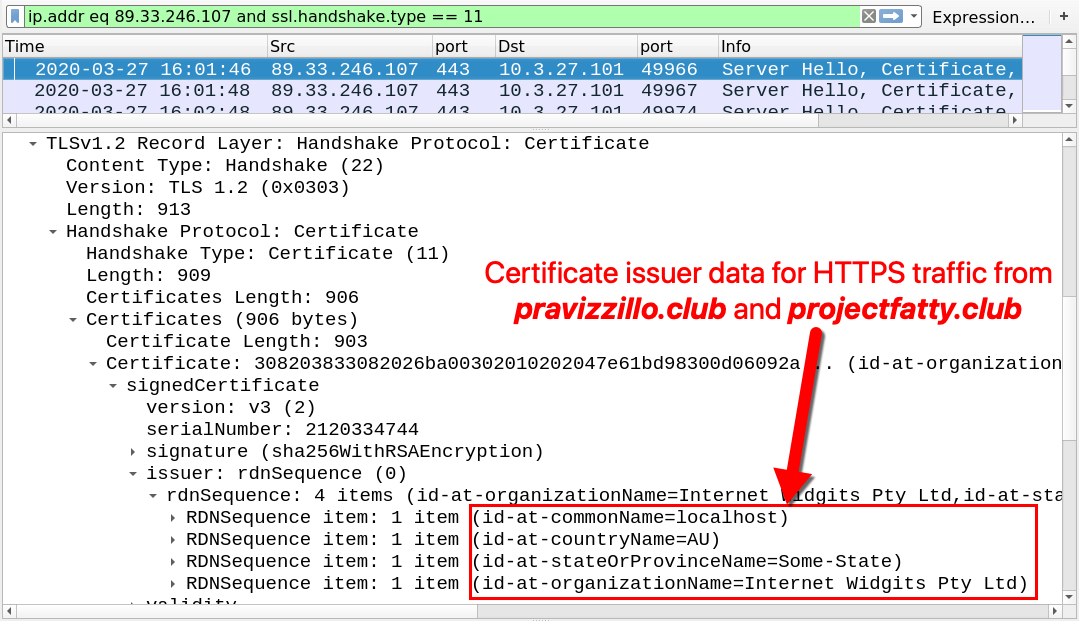The width and height of the screenshot is (1079, 621).
Task: Select Certificate Length: 903 line
Action: click(237, 341)
